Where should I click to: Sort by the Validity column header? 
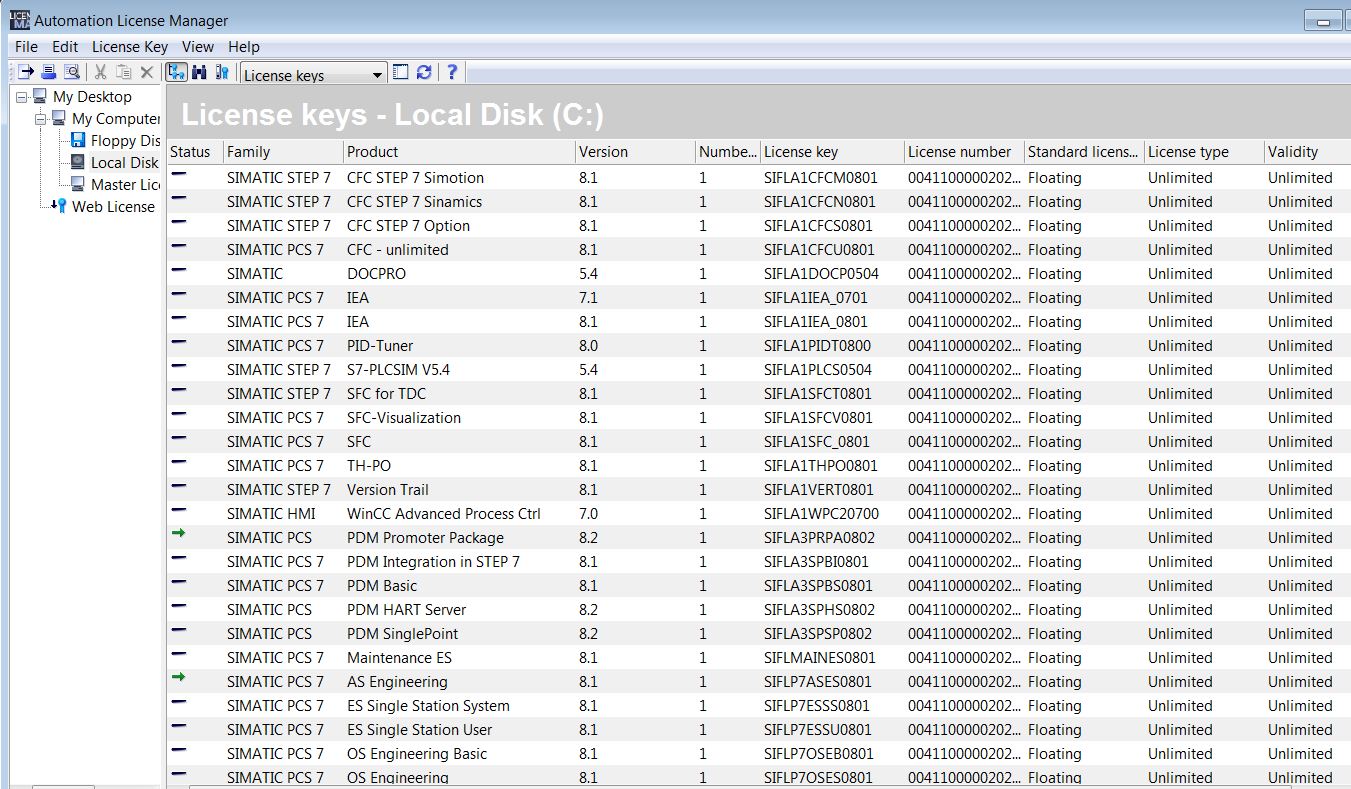(x=1307, y=152)
